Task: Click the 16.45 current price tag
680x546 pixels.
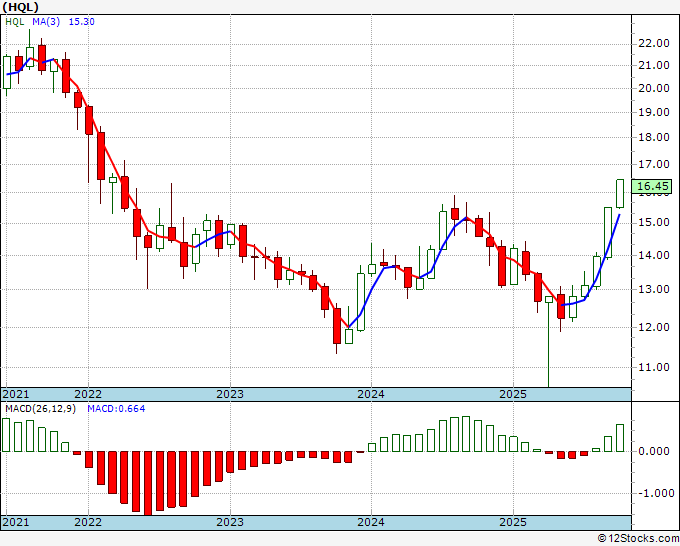Action: coord(652,186)
